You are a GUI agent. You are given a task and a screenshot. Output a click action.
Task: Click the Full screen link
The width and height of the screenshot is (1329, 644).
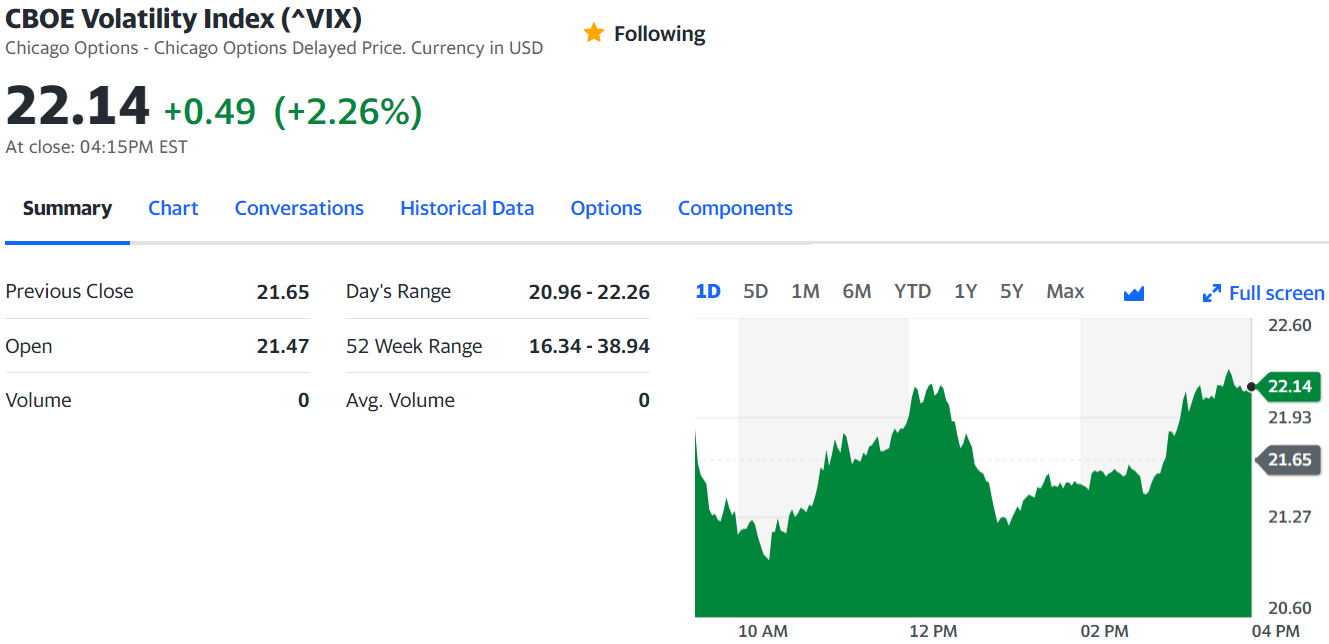pyautogui.click(x=1276, y=293)
